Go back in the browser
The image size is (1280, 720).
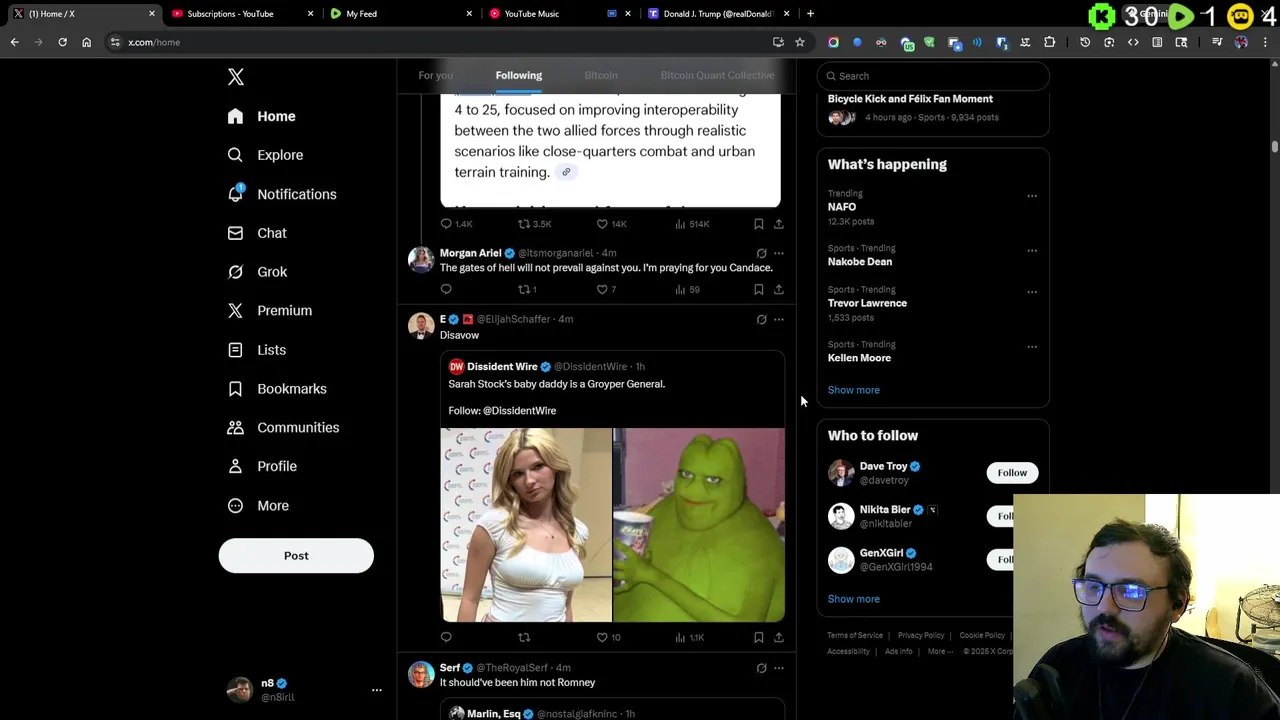point(14,42)
